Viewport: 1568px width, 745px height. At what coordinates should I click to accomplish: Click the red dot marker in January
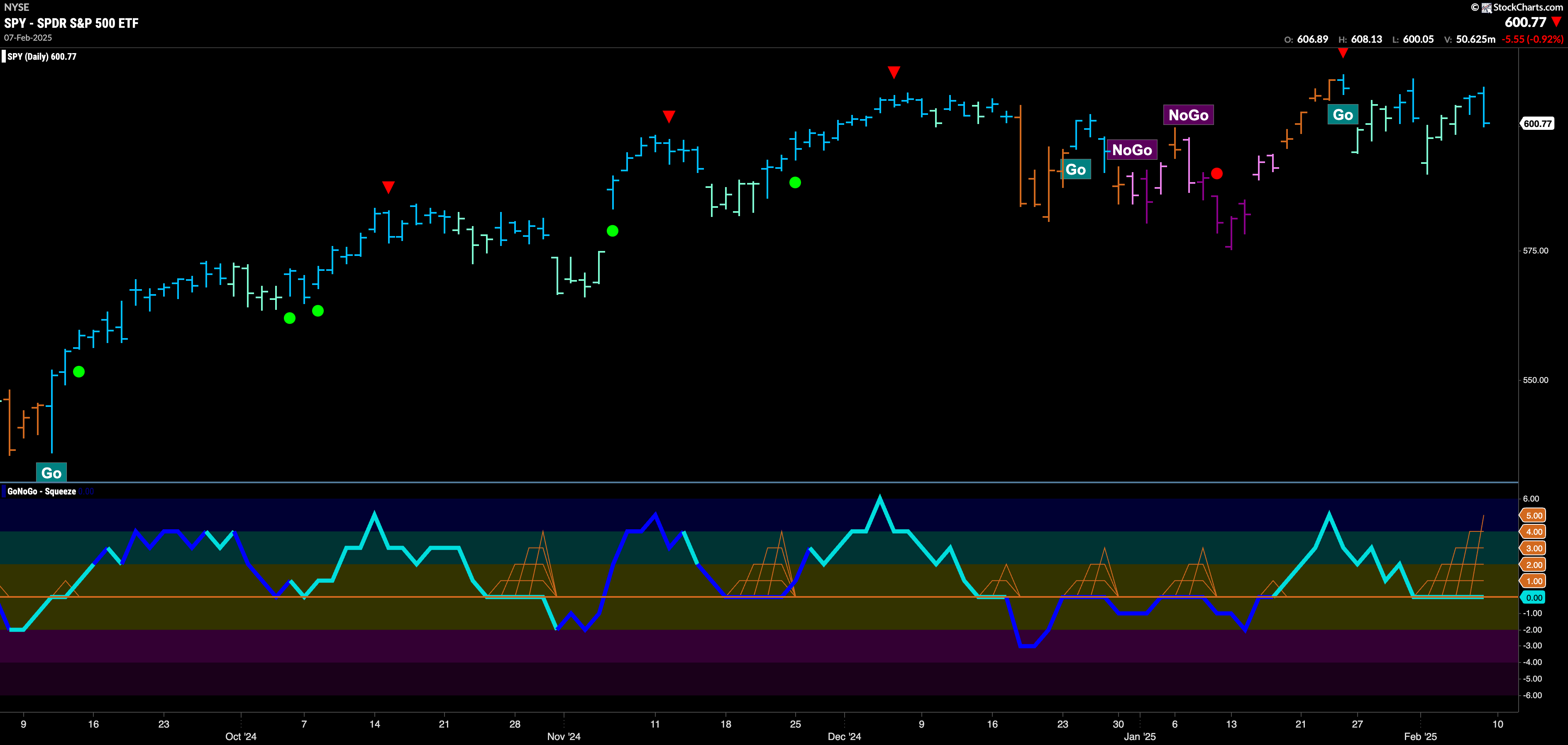coord(1217,174)
